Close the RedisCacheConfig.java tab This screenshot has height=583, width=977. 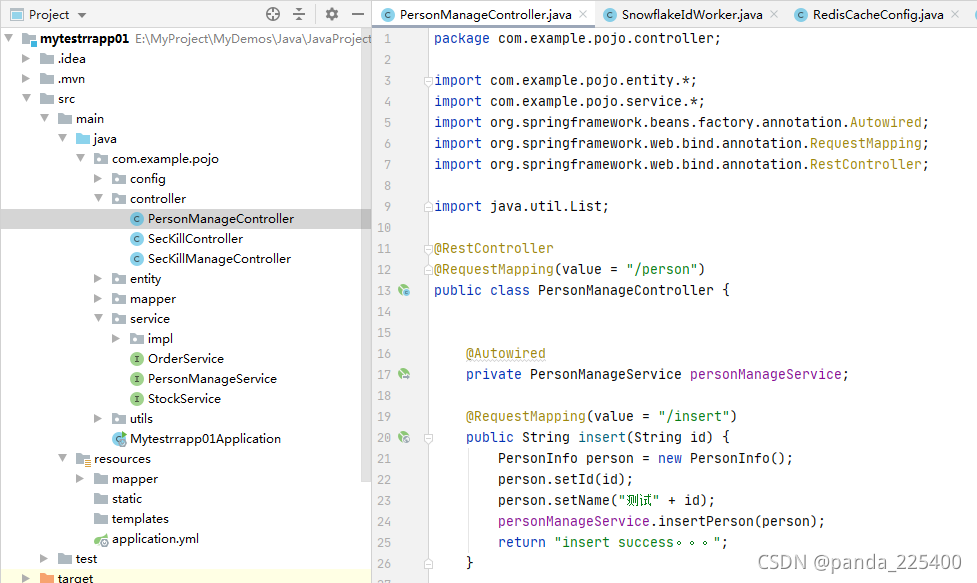click(955, 14)
